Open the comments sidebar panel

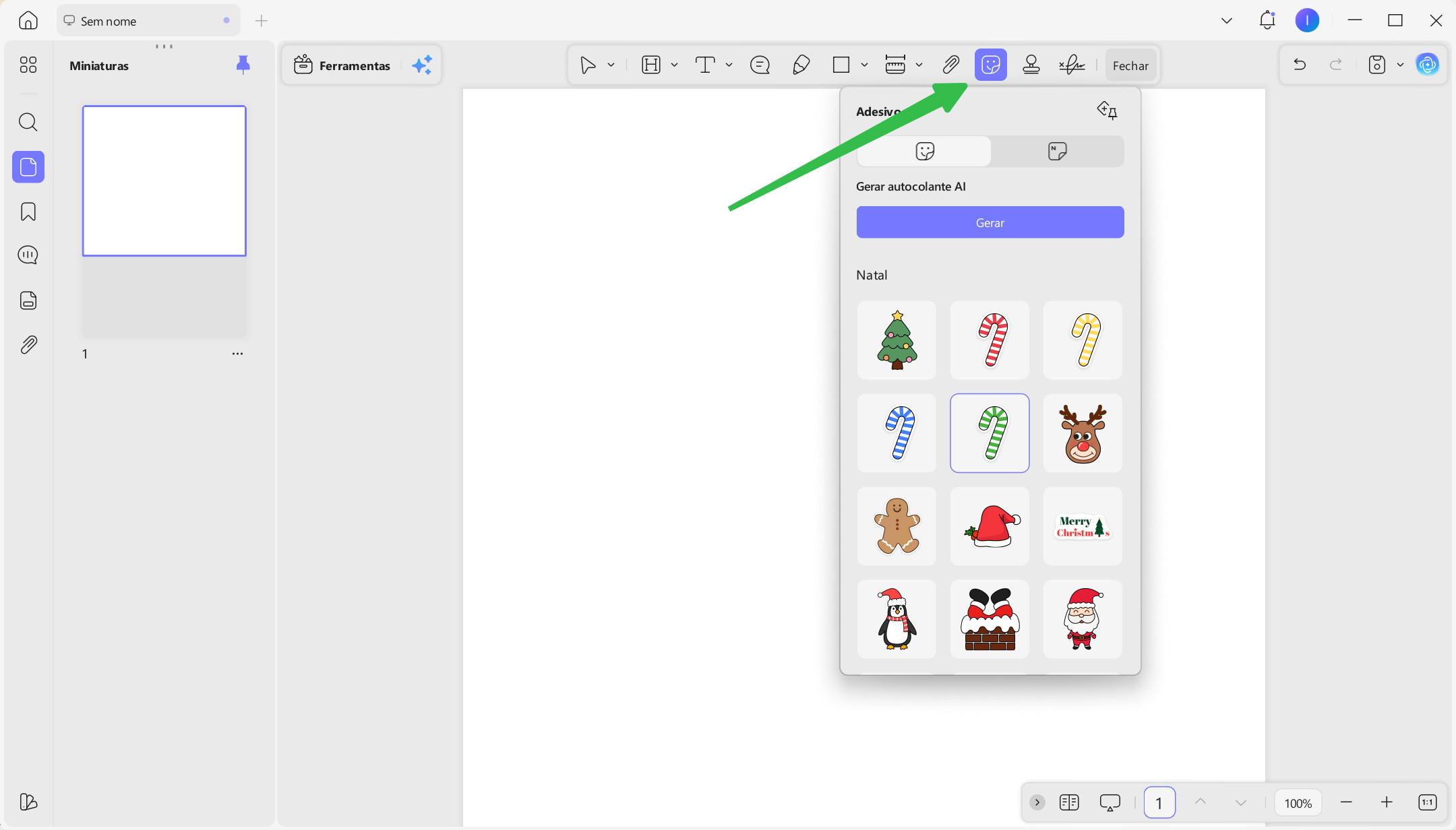(28, 255)
